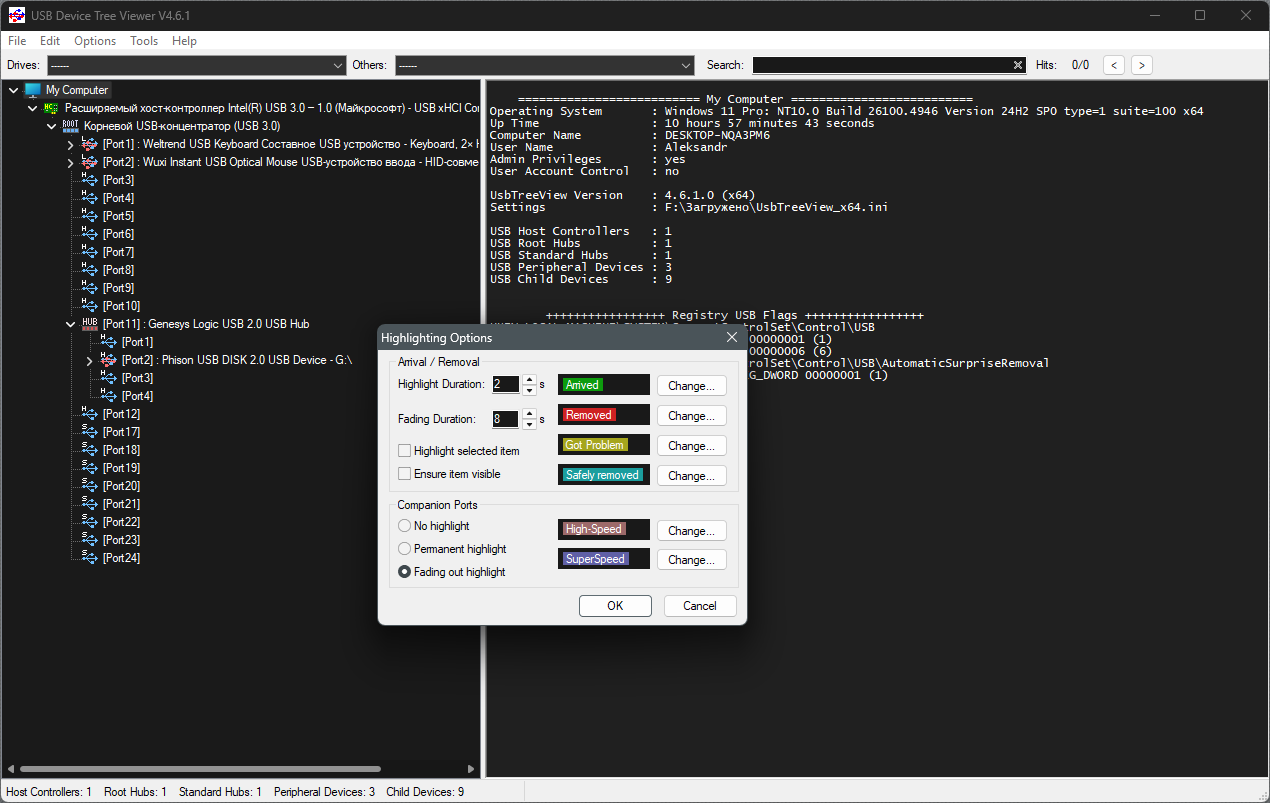Open the Edit menu
The height and width of the screenshot is (803, 1270).
(50, 41)
